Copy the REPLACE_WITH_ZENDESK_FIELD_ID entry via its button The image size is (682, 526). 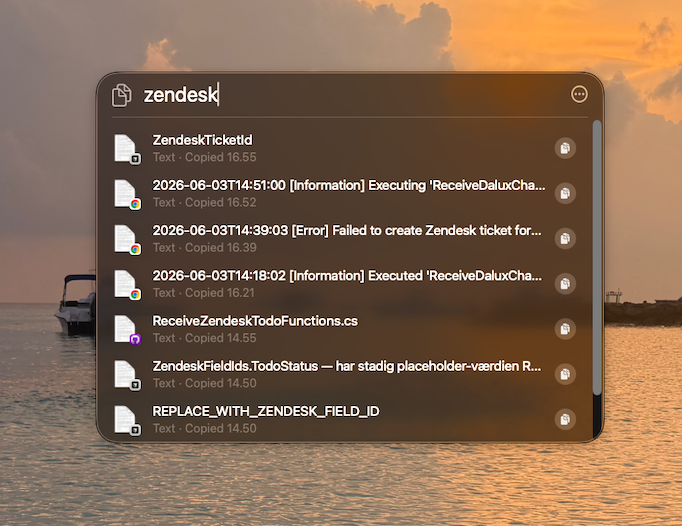pos(565,419)
